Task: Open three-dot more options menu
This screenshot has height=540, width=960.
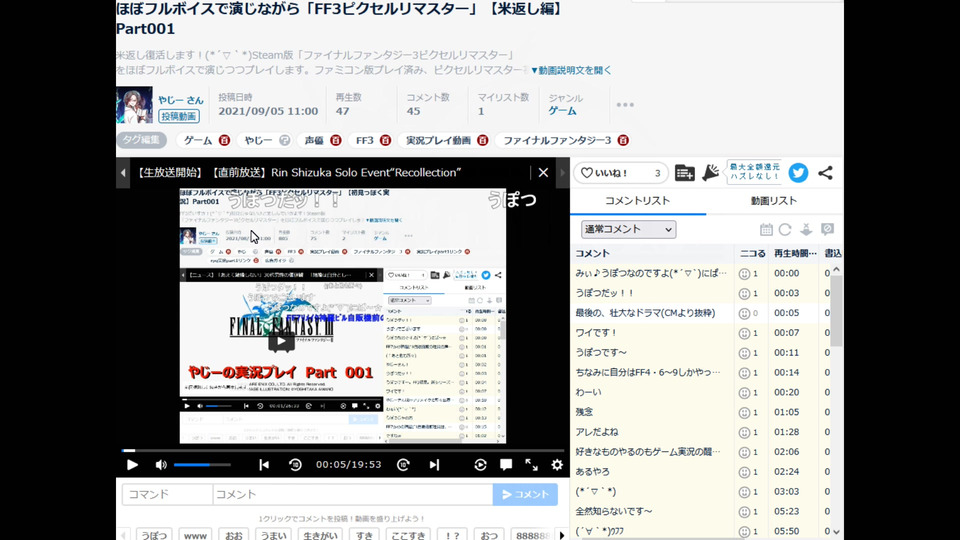Action: point(625,105)
